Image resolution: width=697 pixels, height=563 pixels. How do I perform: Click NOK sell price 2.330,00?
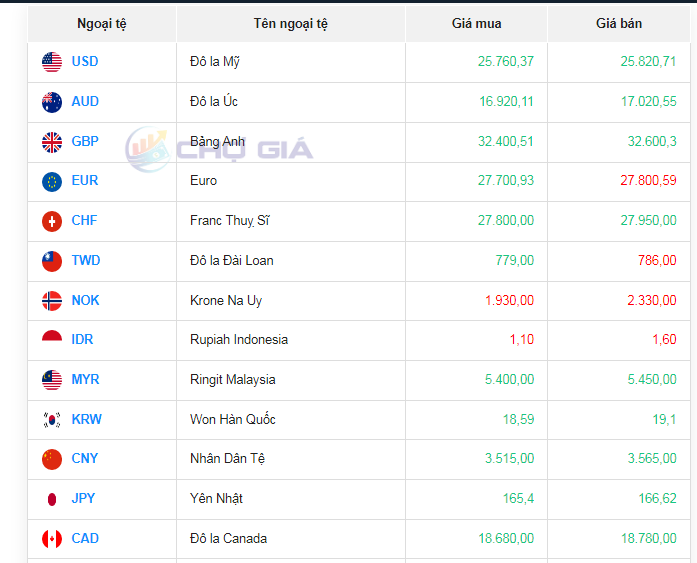[x=652, y=300]
